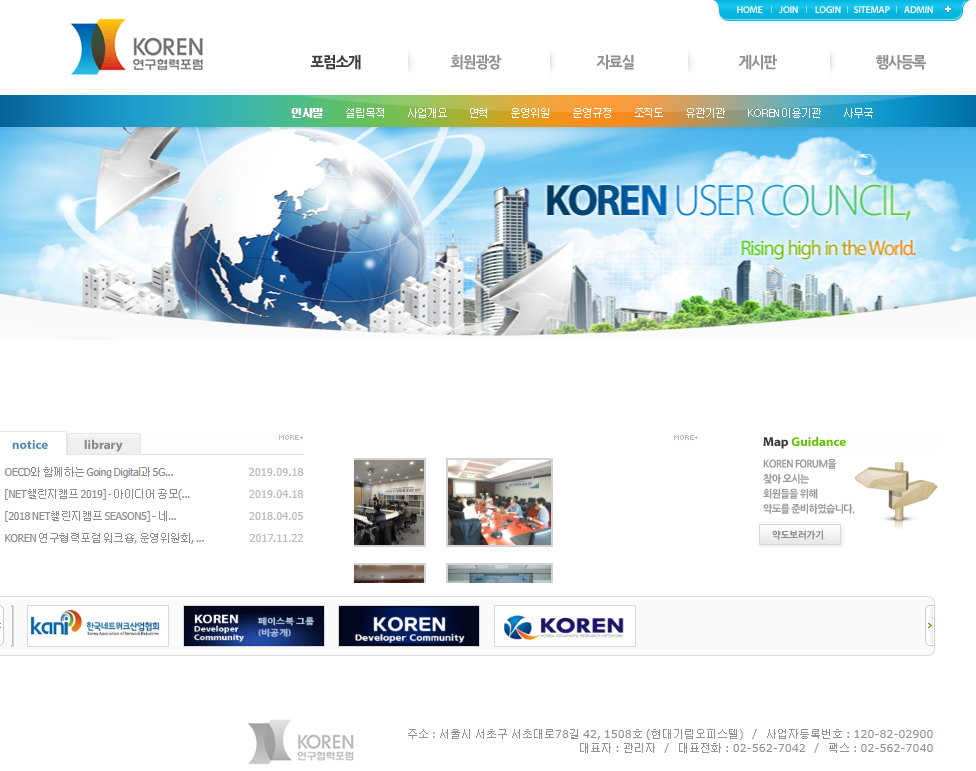
Task: Open the 포럼소개 main menu
Action: pyautogui.click(x=336, y=62)
